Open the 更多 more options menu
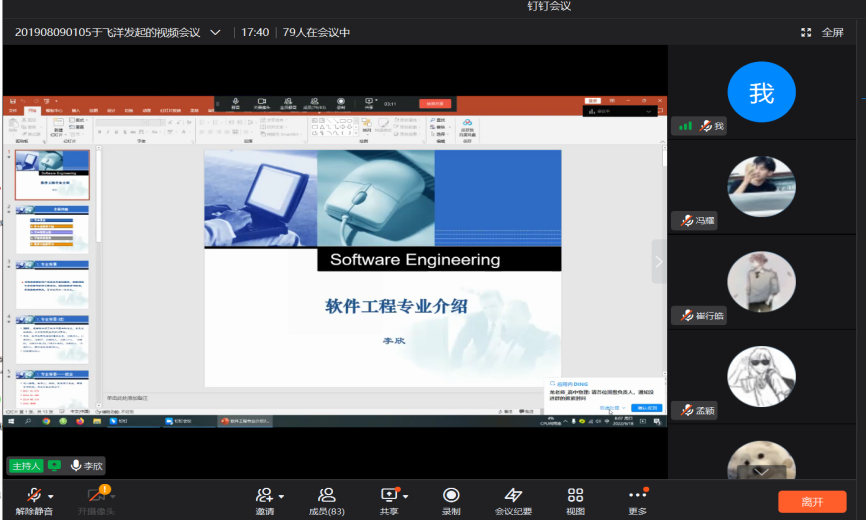 (637, 496)
